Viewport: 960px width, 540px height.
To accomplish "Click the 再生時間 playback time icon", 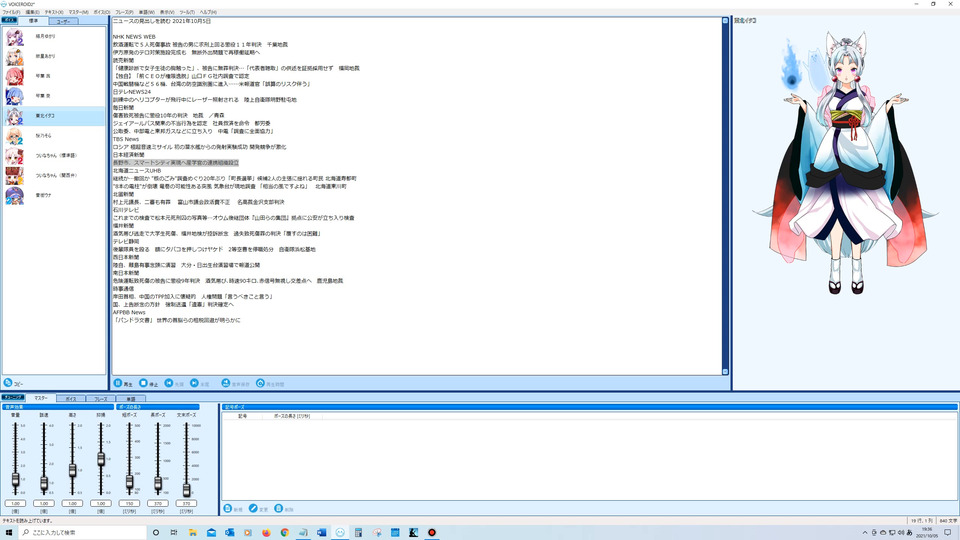I will (x=260, y=383).
